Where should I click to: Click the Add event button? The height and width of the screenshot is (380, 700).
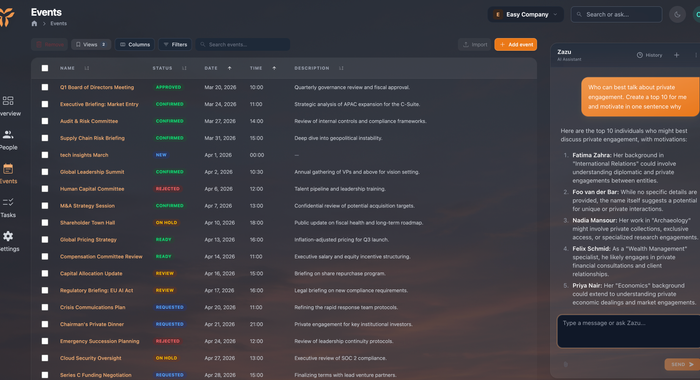(516, 45)
